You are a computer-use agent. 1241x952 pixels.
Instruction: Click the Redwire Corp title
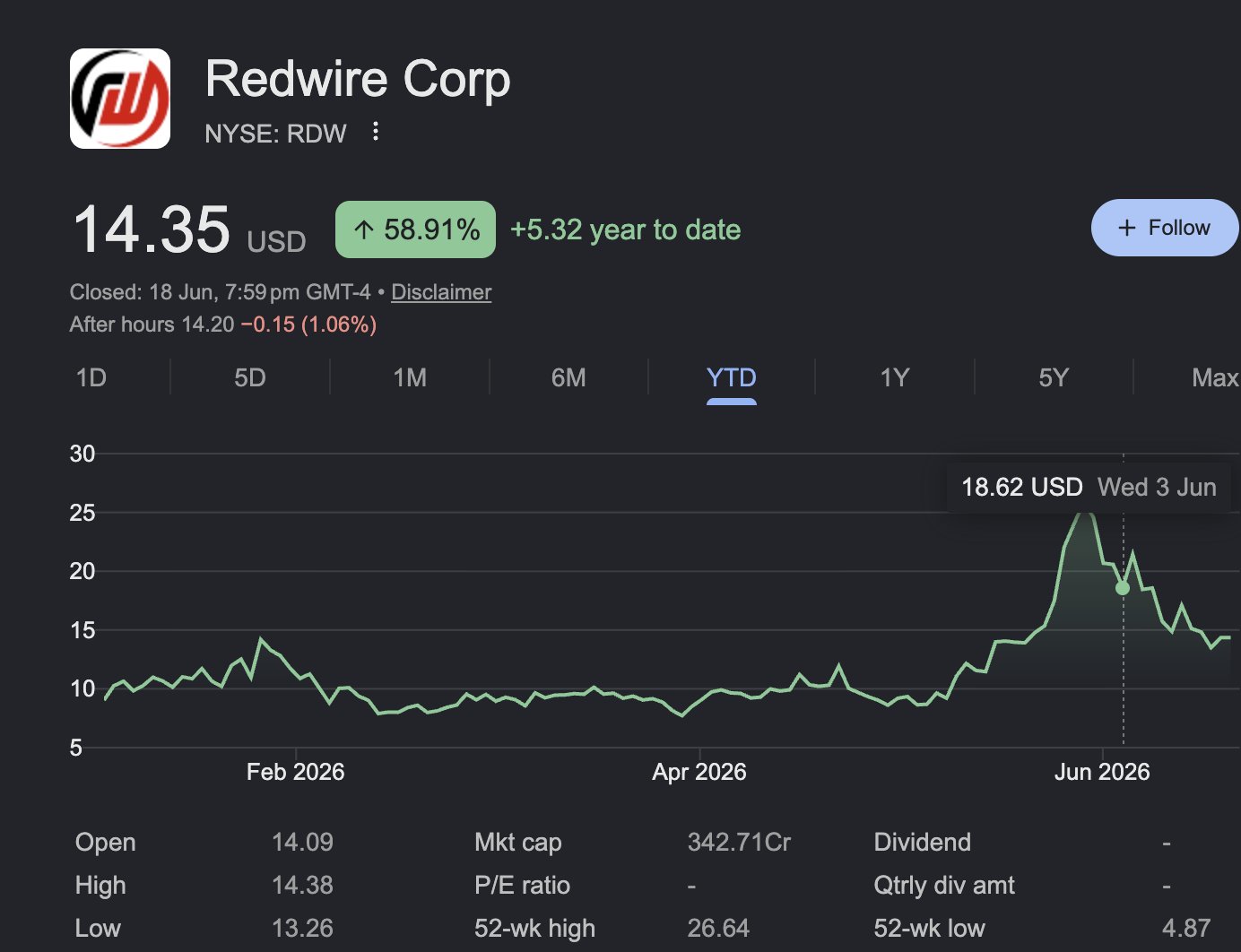point(358,79)
